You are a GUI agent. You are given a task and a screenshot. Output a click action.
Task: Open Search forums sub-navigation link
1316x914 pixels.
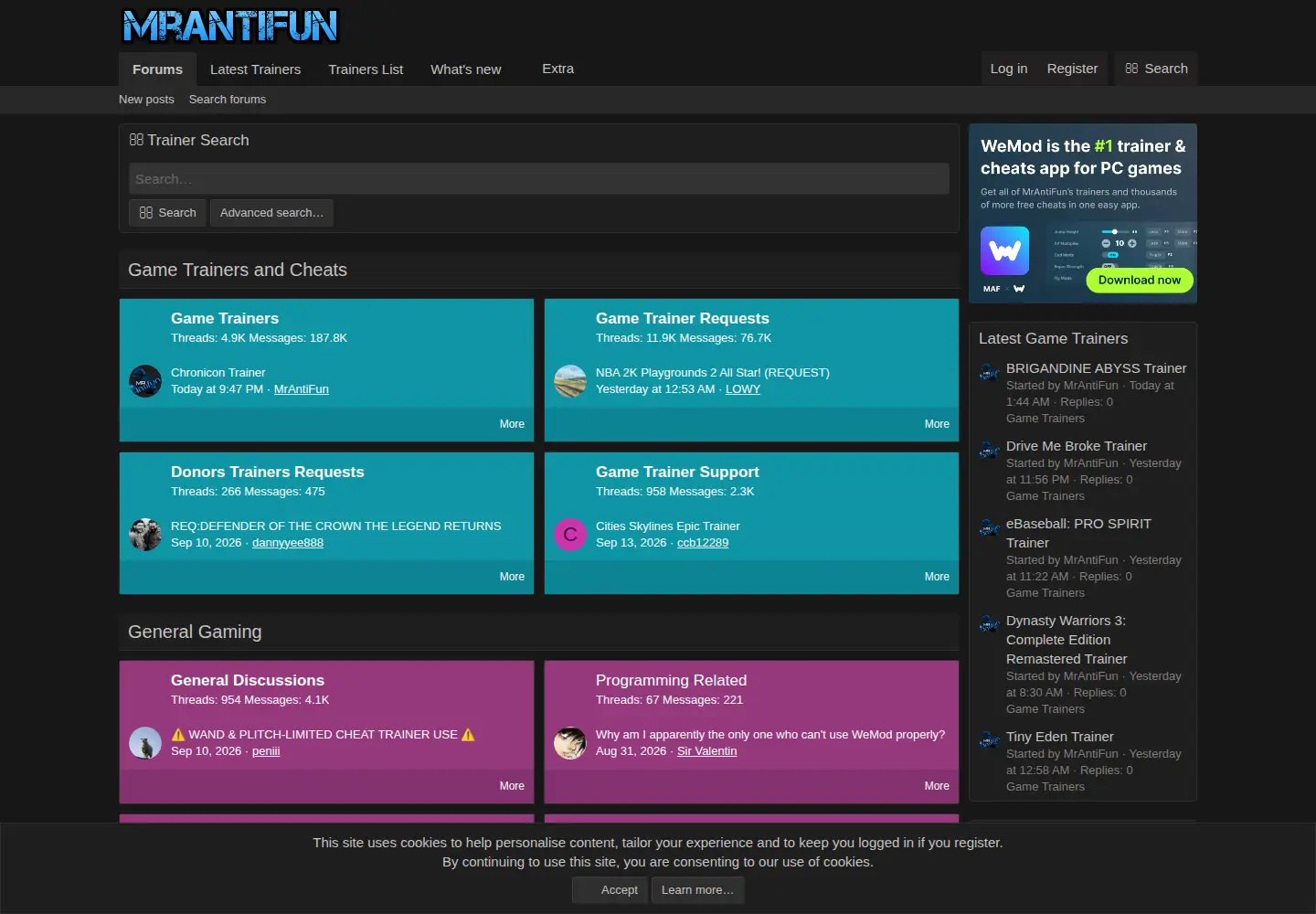pos(228,100)
